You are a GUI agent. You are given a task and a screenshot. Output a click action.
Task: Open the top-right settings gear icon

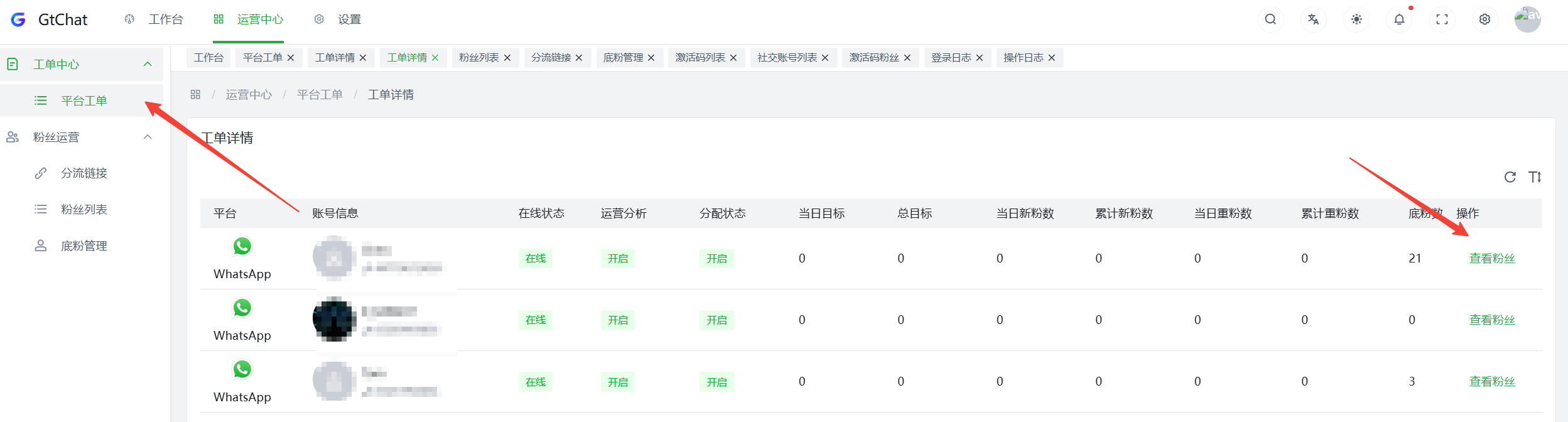click(x=1484, y=19)
